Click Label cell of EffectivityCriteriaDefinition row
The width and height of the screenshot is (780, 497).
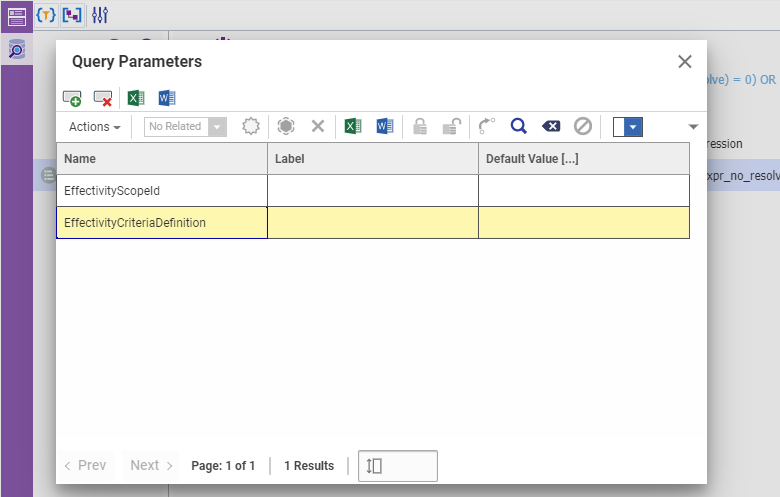coord(373,223)
